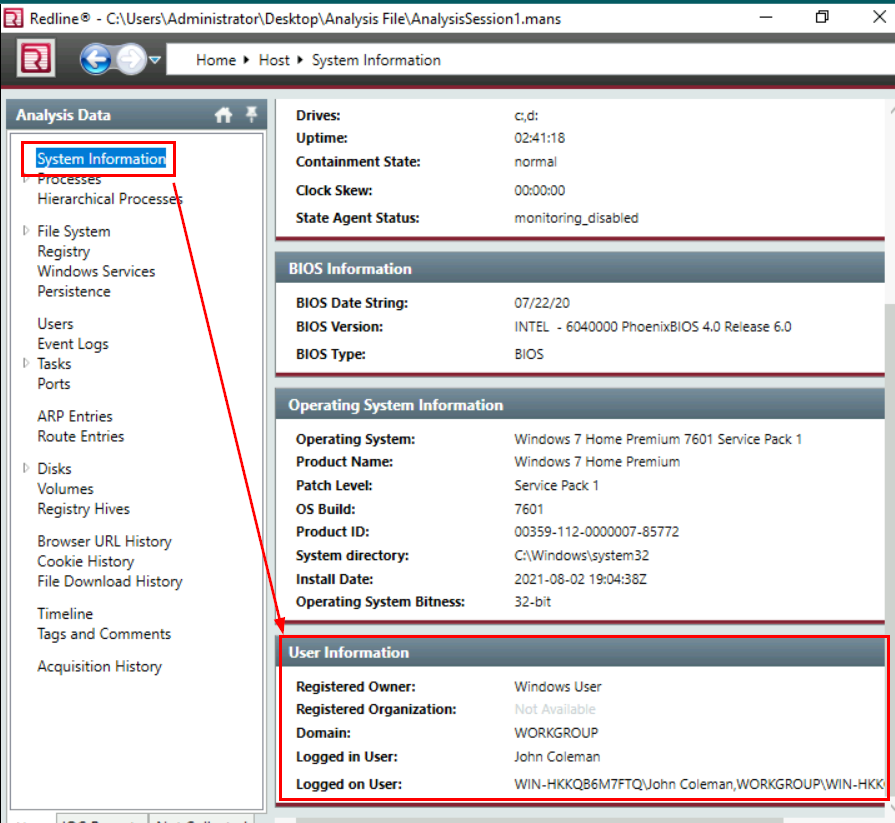This screenshot has height=823, width=895.
Task: Restore down the Redline window
Action: point(822,17)
